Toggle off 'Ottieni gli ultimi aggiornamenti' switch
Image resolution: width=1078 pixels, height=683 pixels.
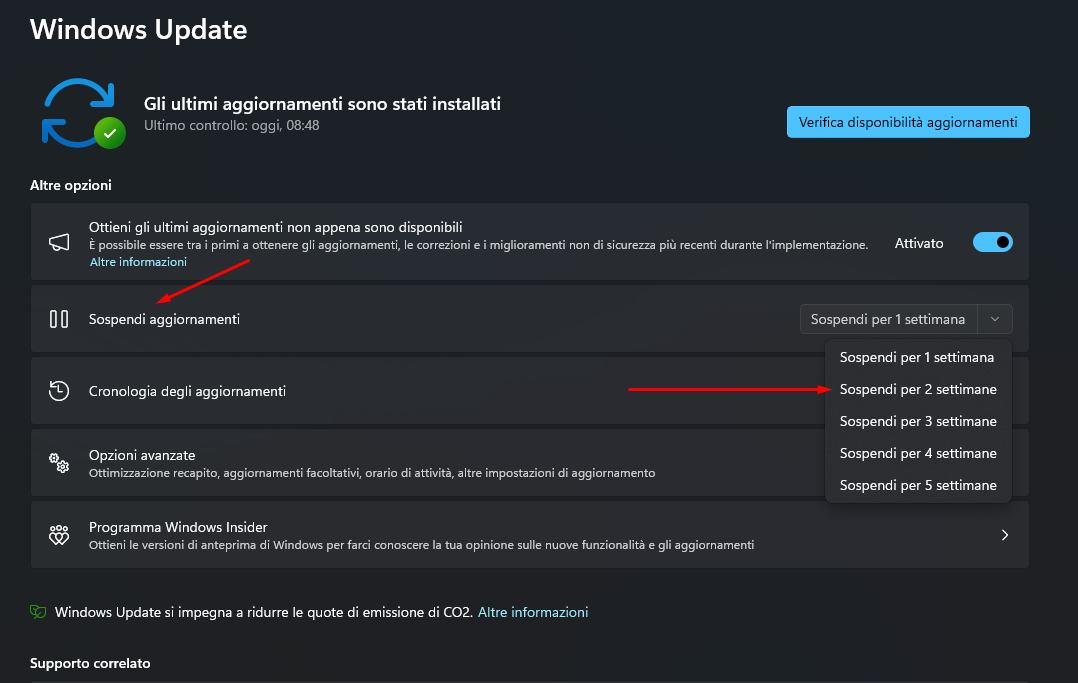(x=992, y=243)
